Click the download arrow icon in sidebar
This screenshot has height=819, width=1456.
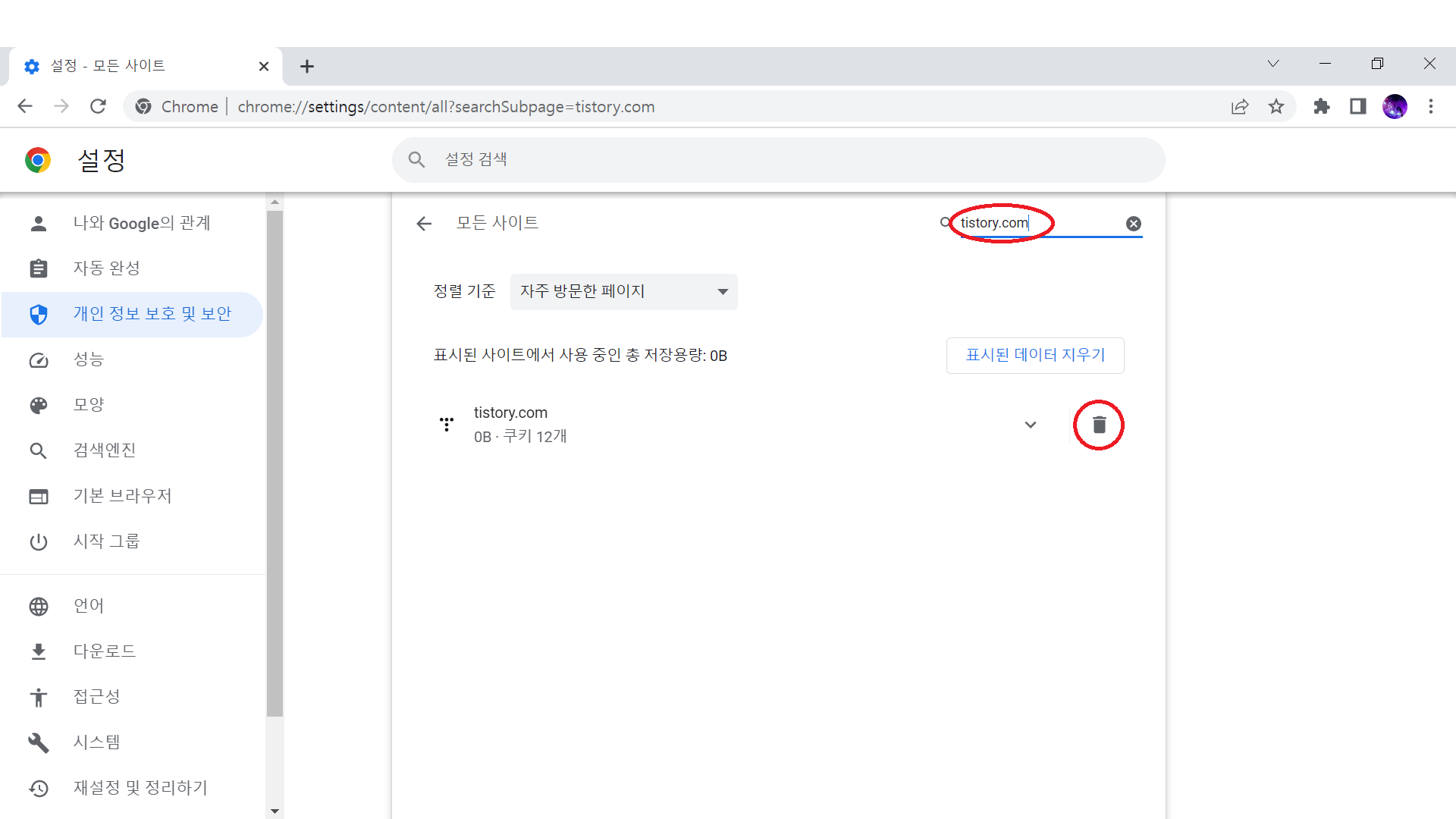click(x=39, y=652)
